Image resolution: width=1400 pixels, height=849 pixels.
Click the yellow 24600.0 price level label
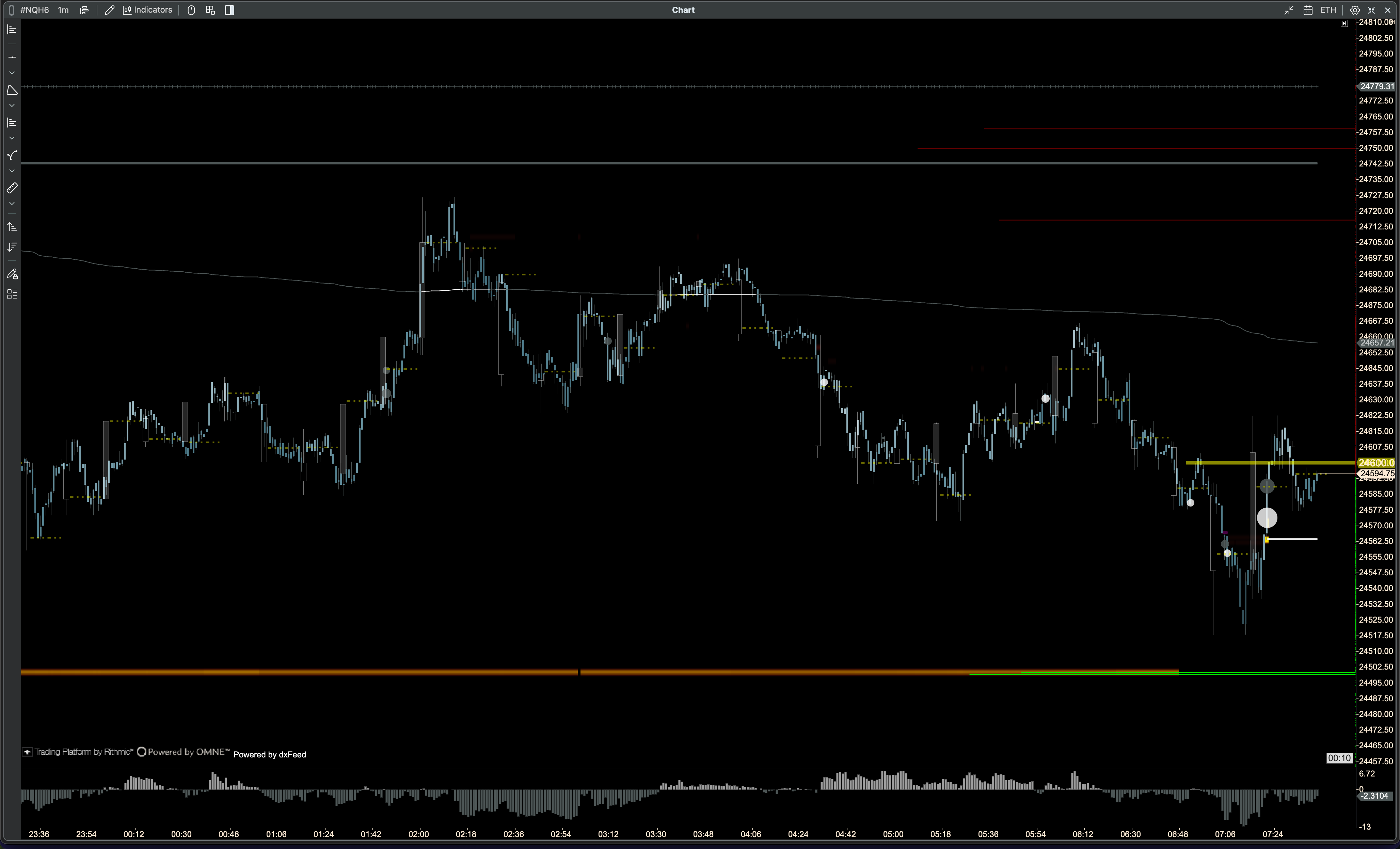[1376, 463]
